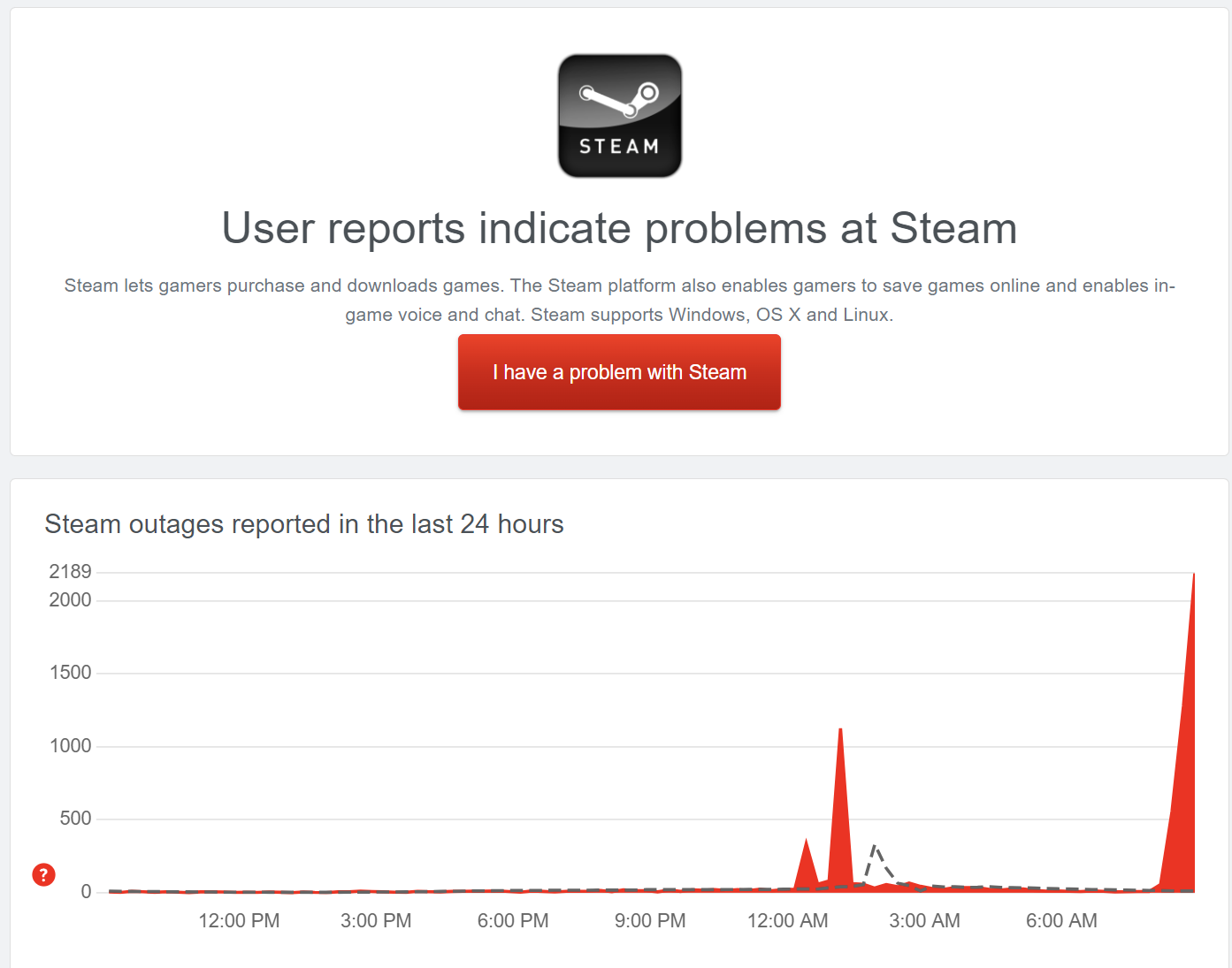Click the 3:00 AM time label

pyautogui.click(x=924, y=920)
